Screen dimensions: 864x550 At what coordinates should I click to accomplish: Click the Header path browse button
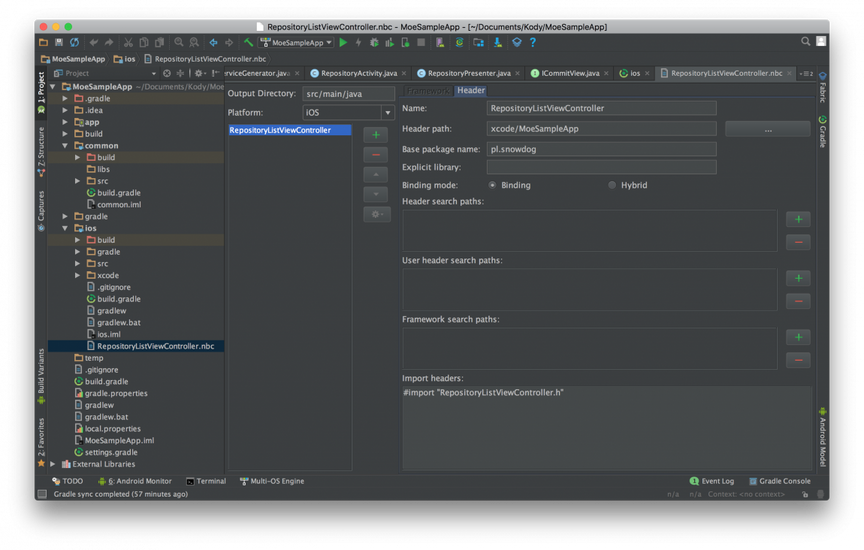768,129
